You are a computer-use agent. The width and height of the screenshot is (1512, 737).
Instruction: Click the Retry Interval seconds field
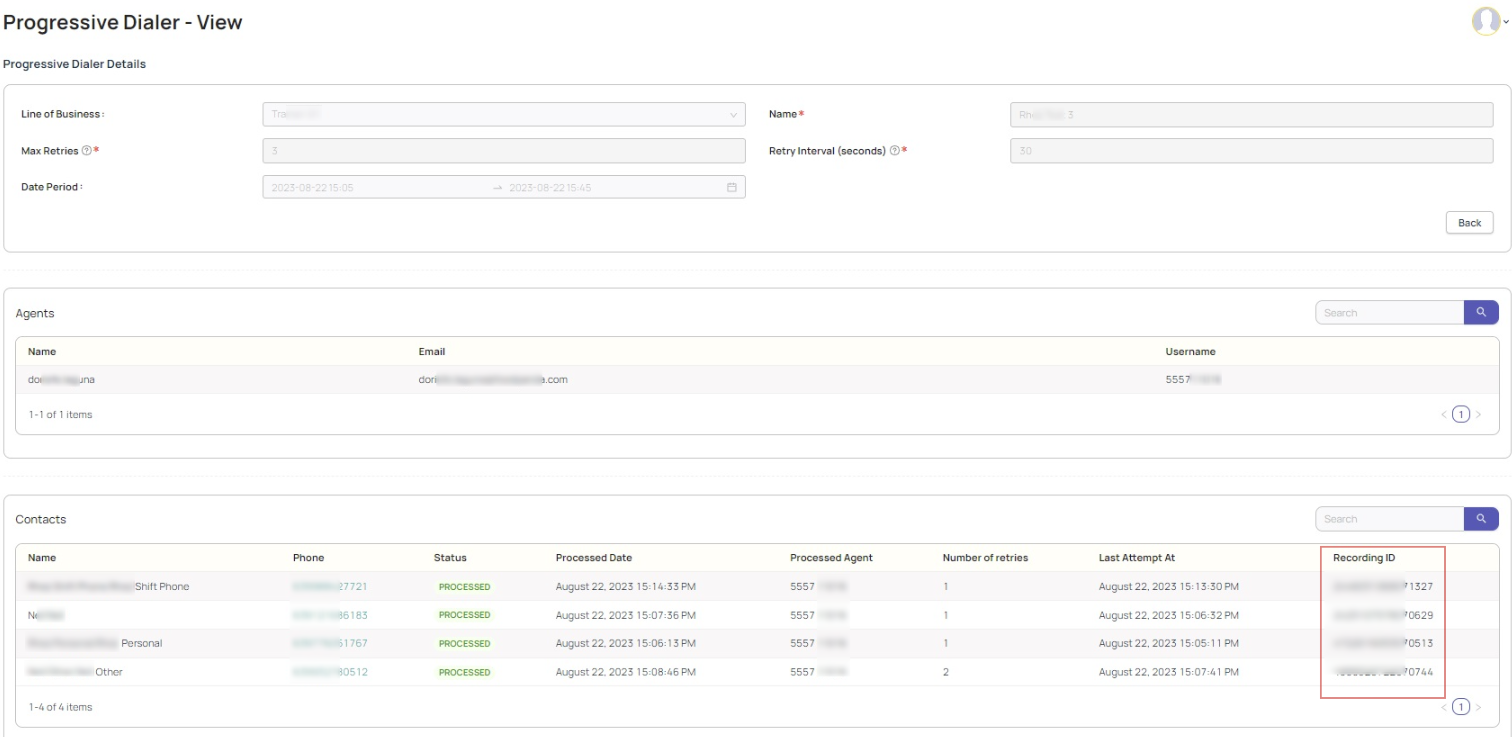[1252, 151]
